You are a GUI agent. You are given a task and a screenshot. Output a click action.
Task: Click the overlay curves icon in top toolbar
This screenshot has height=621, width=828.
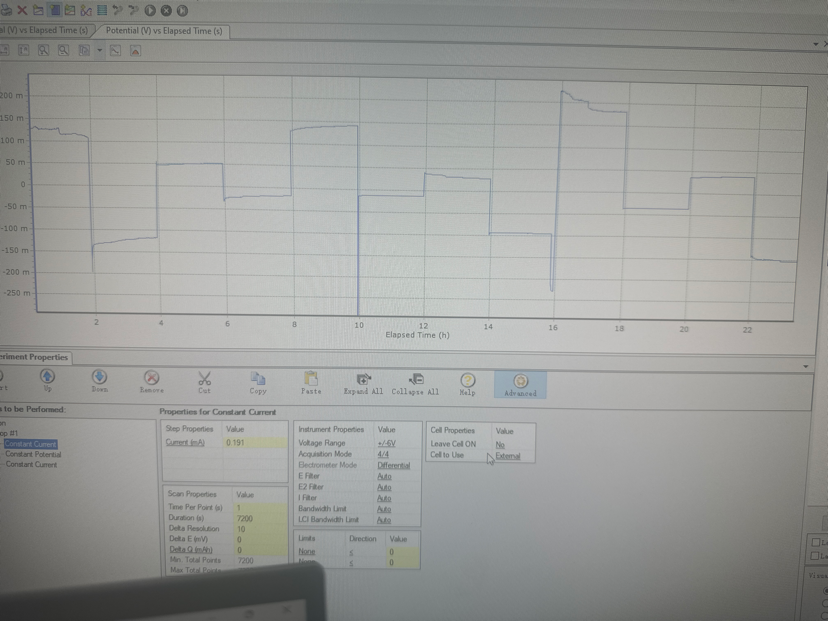86,10
